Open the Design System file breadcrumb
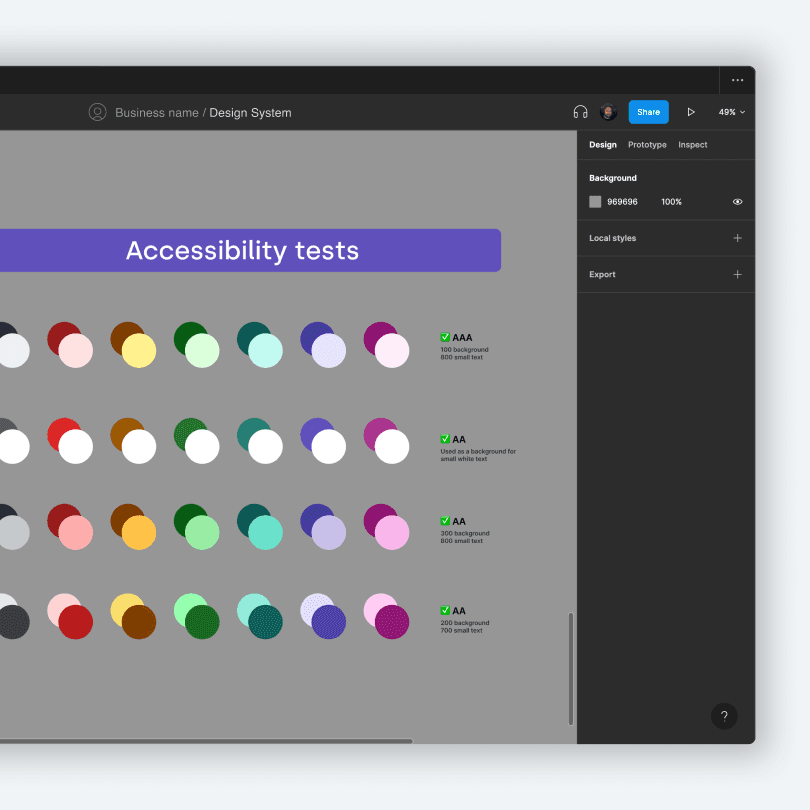Image resolution: width=810 pixels, height=810 pixels. coord(250,112)
